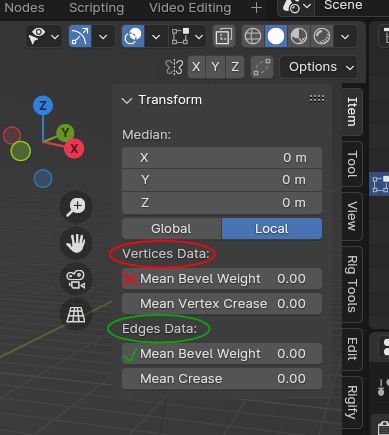
Task: Click the Transform panel drag grip dots
Action: tap(317, 99)
